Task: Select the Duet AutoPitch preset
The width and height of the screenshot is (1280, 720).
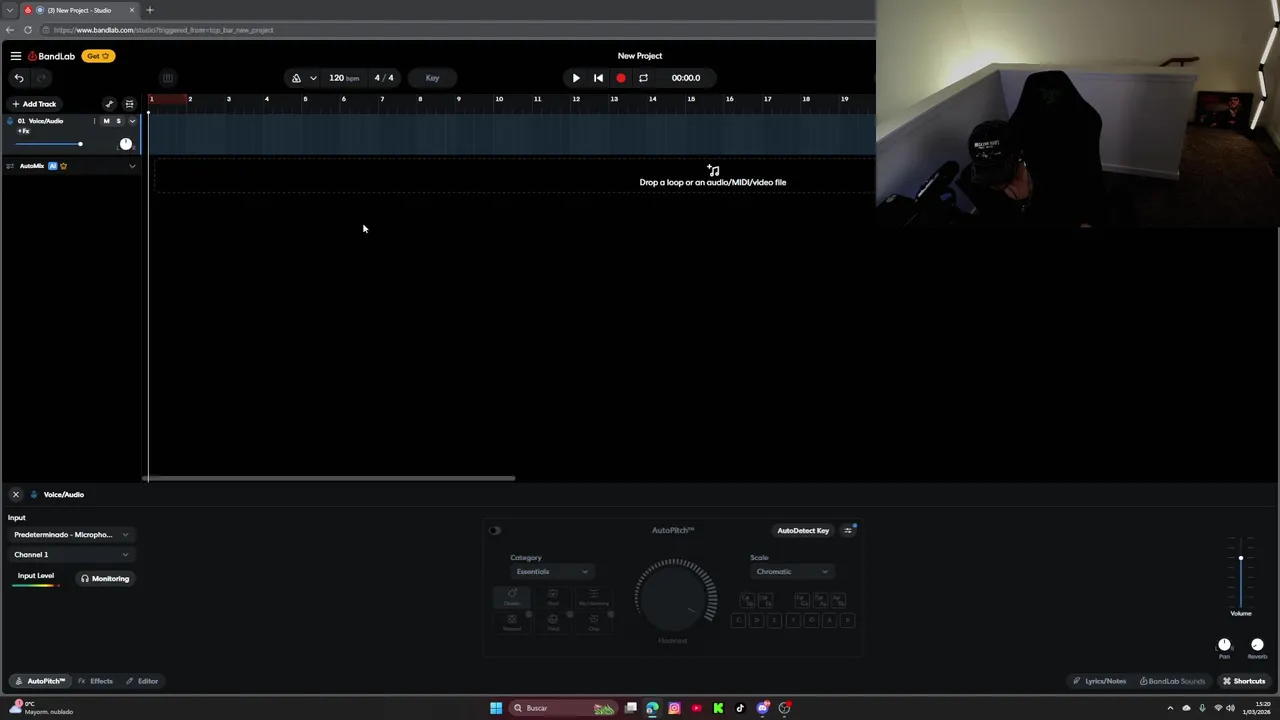Action: click(553, 596)
